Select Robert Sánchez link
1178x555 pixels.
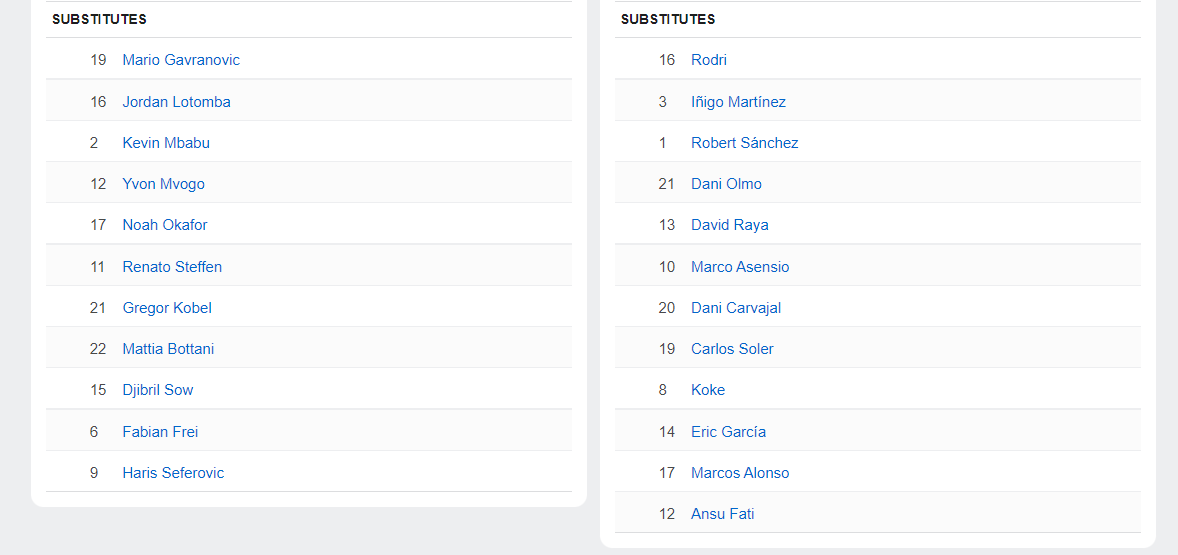744,143
